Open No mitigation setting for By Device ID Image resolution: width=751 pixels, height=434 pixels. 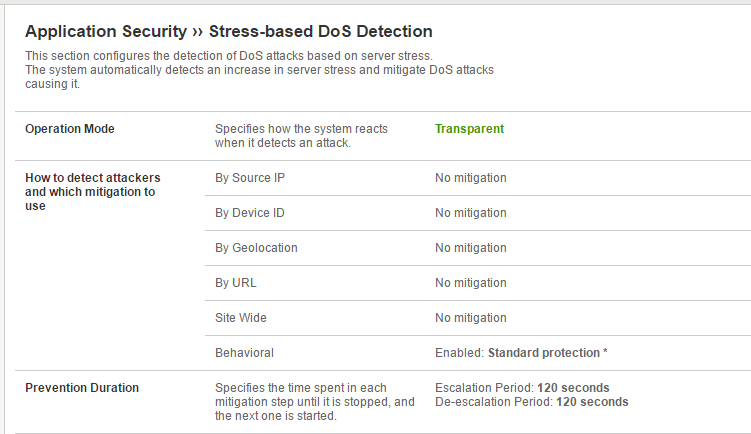click(470, 213)
